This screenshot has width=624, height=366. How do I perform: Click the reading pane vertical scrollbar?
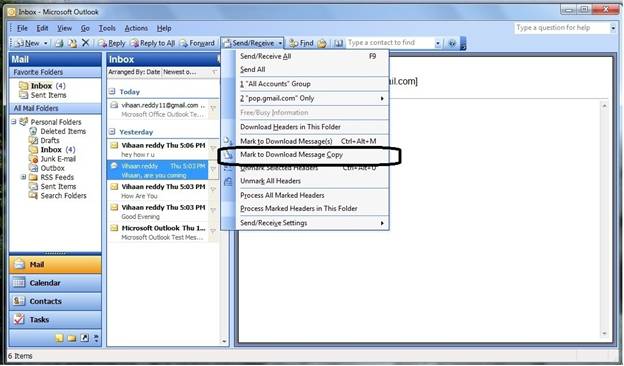coord(604,219)
